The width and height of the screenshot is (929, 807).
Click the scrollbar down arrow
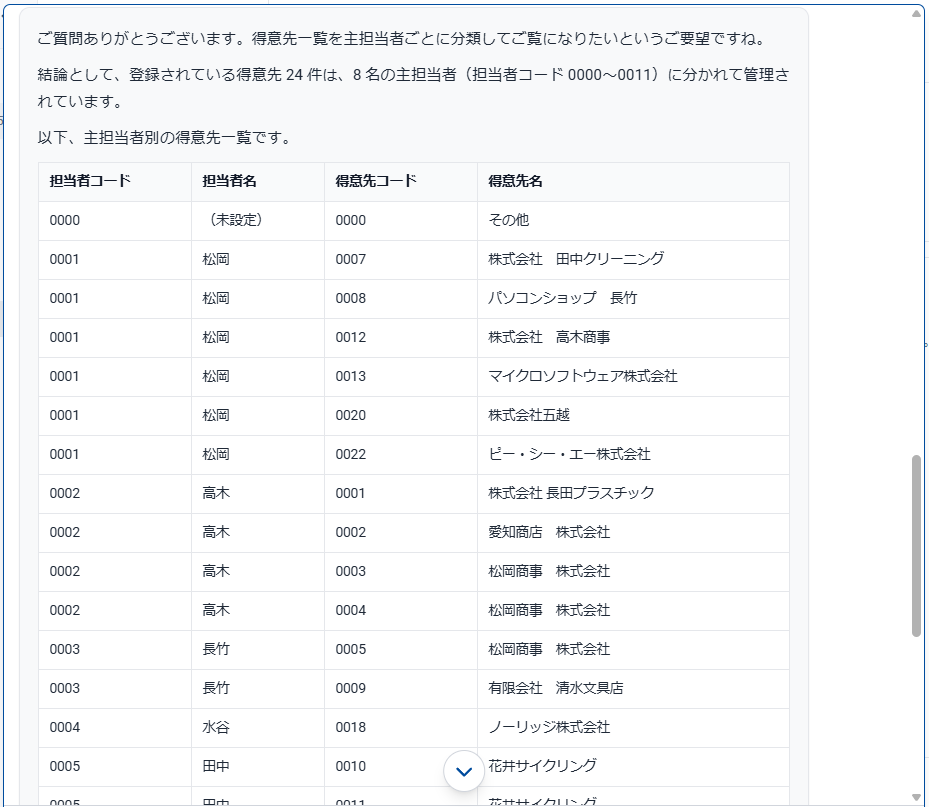click(916, 797)
